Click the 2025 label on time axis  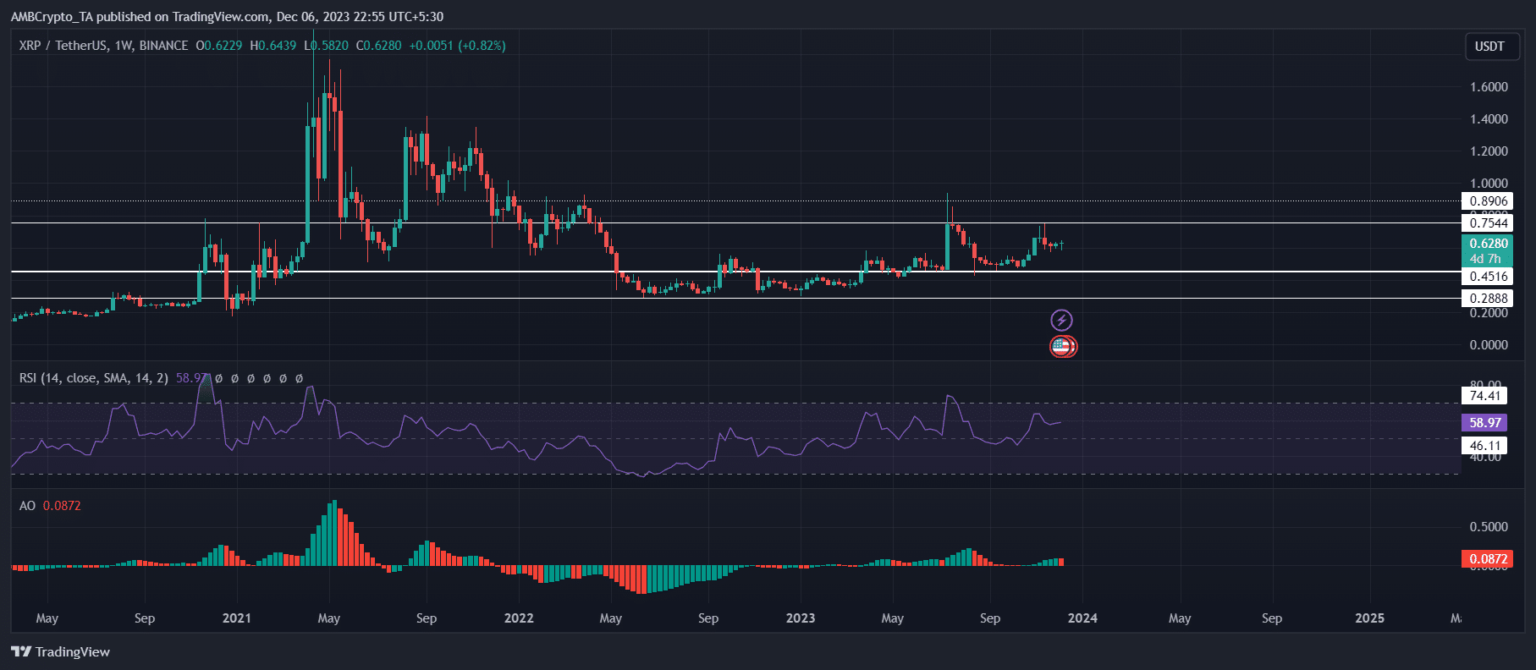click(1369, 618)
